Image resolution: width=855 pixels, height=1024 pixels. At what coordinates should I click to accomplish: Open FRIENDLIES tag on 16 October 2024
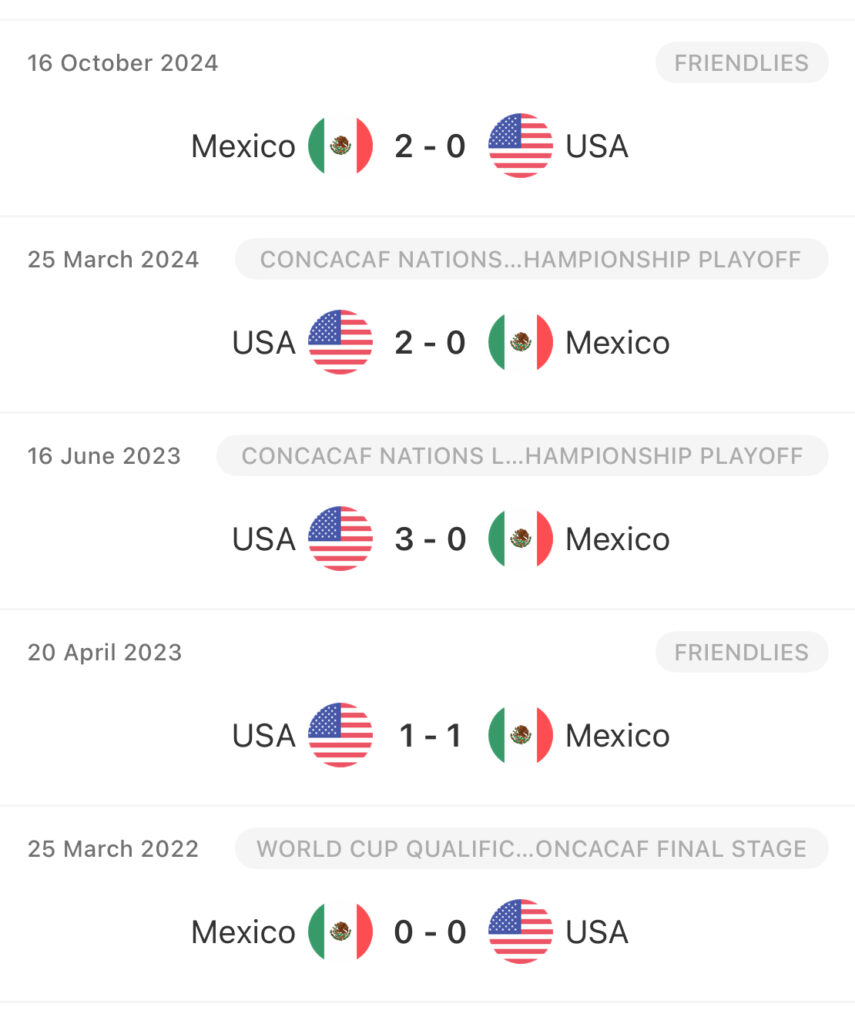(x=741, y=63)
